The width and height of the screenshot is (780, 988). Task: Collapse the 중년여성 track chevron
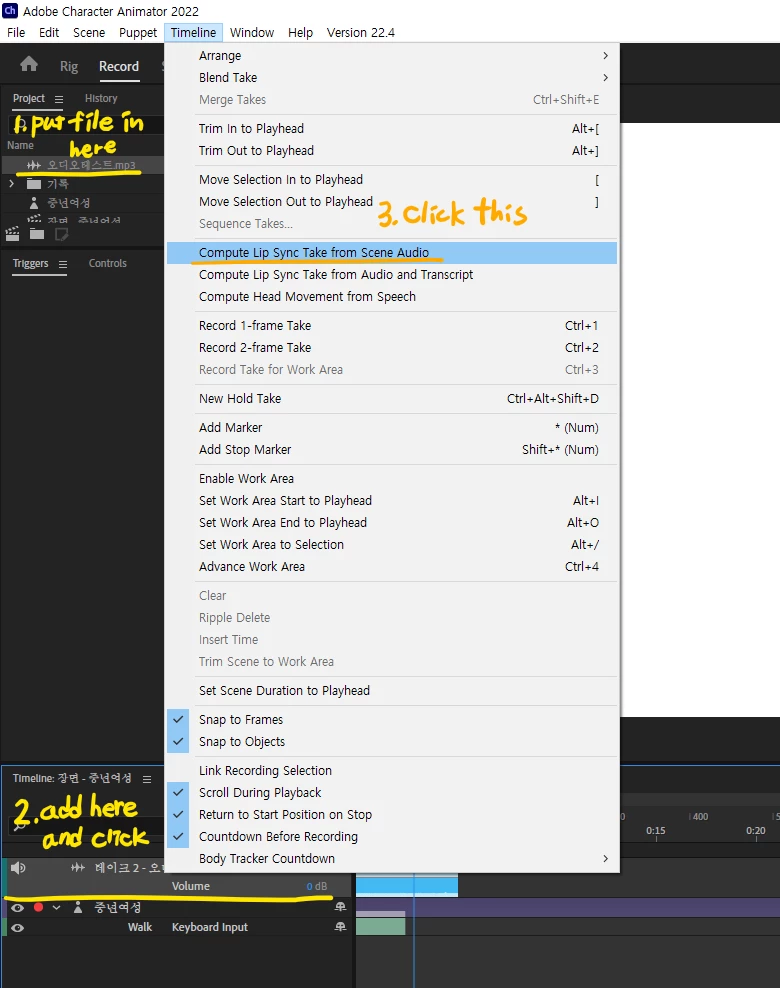click(x=57, y=907)
